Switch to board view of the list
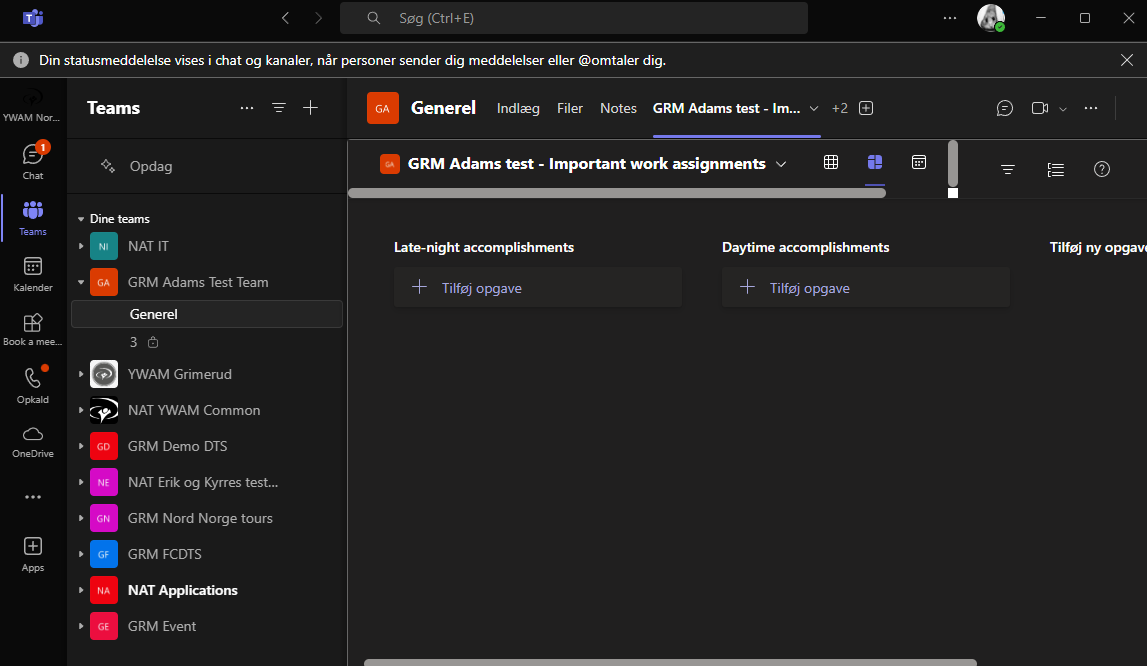 pyautogui.click(x=875, y=162)
